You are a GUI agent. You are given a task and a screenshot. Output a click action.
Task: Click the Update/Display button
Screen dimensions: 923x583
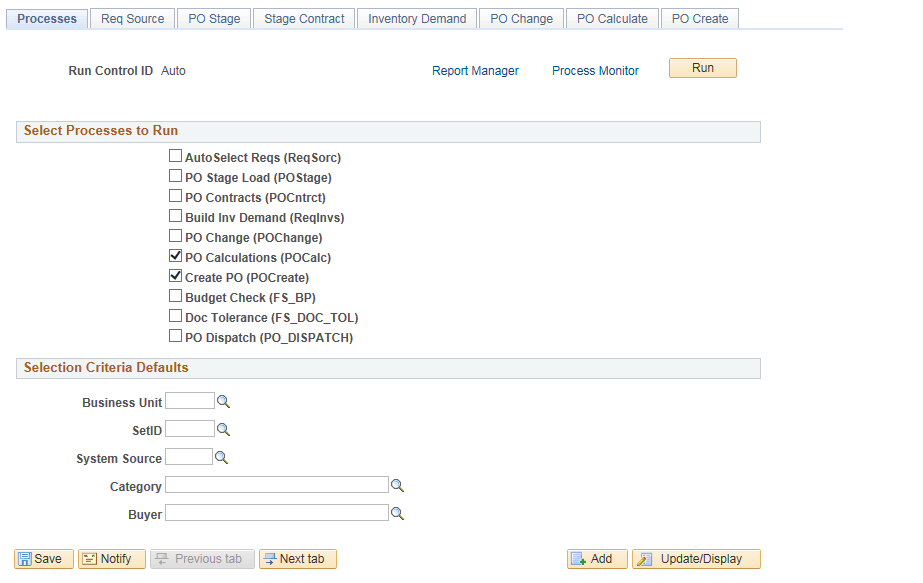[696, 558]
